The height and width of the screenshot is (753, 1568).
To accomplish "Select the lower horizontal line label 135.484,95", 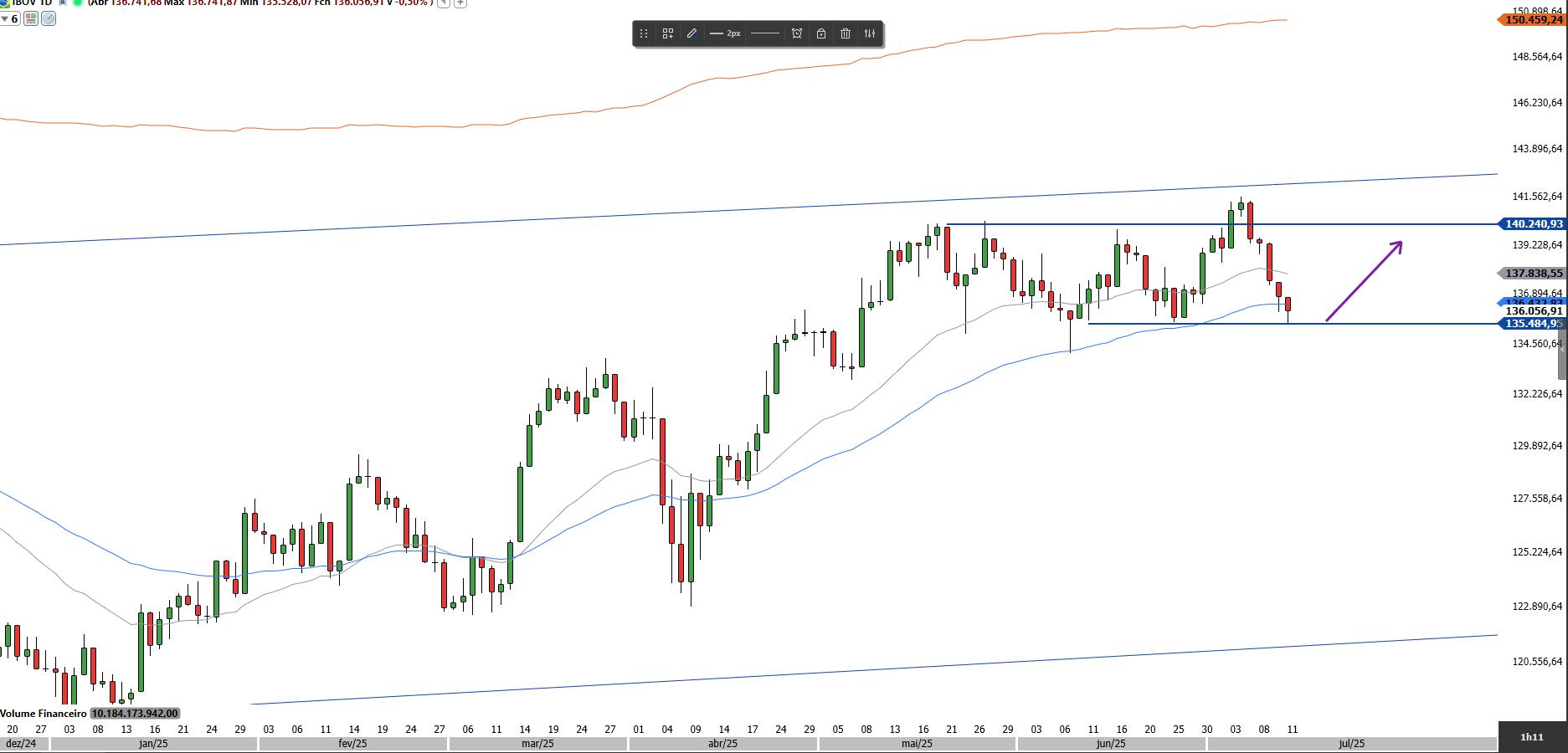I will (x=1530, y=324).
